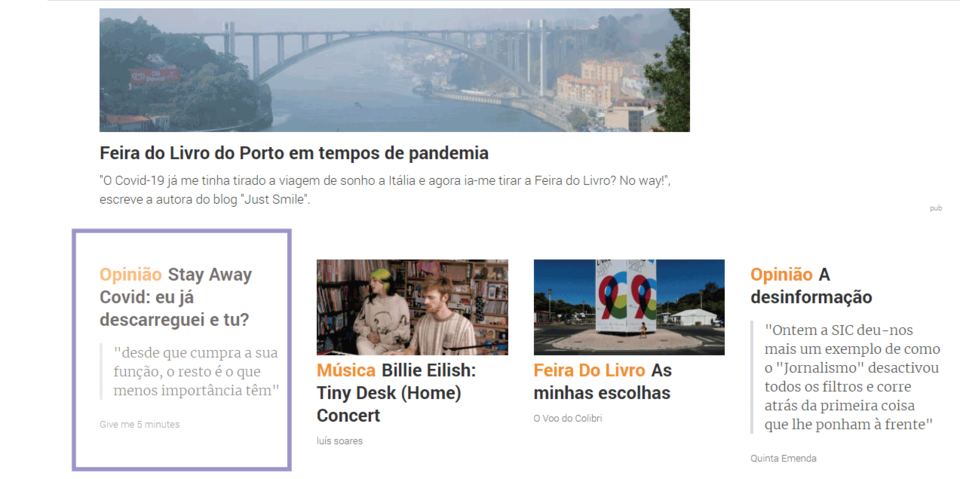Select 'Opinião' tag above 'A desinformação'
Image resolution: width=960 pixels, height=479 pixels.
tap(781, 274)
